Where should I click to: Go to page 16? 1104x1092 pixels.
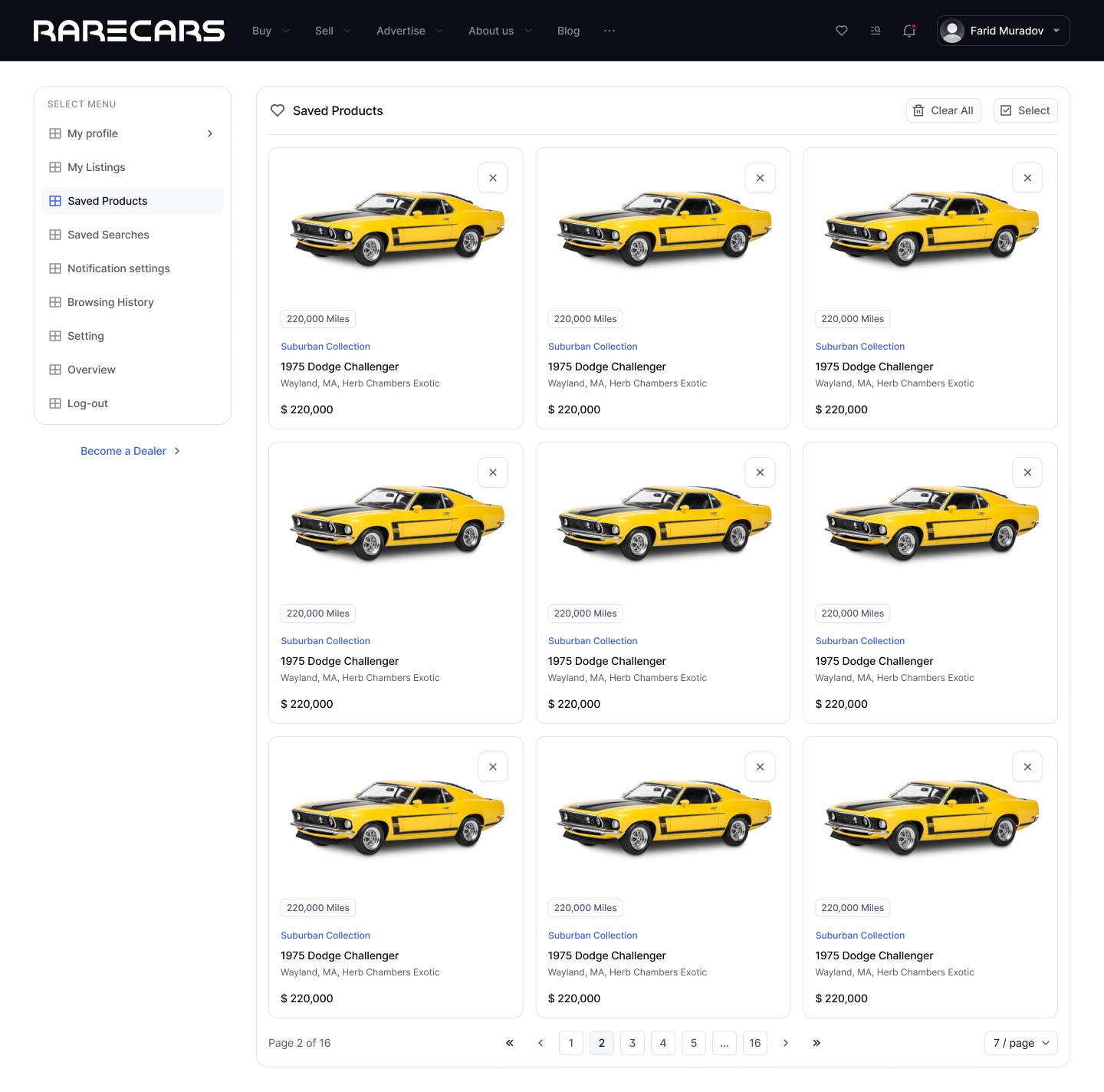tap(755, 1043)
